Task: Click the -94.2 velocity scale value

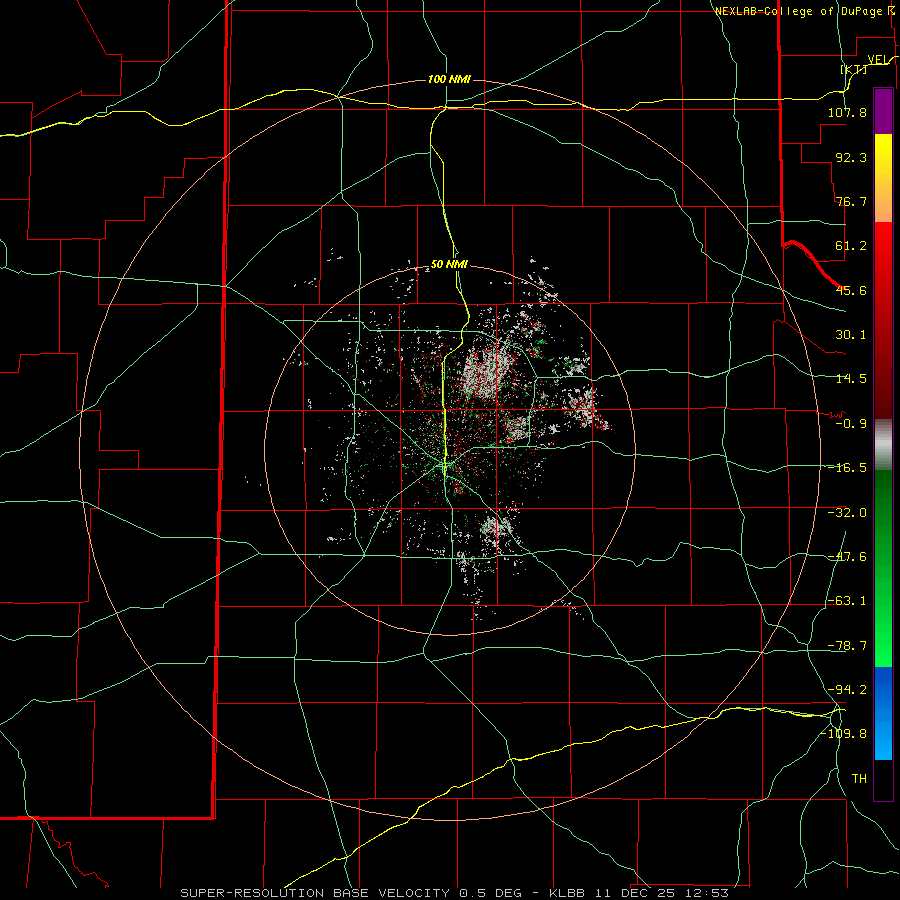Action: click(x=847, y=690)
